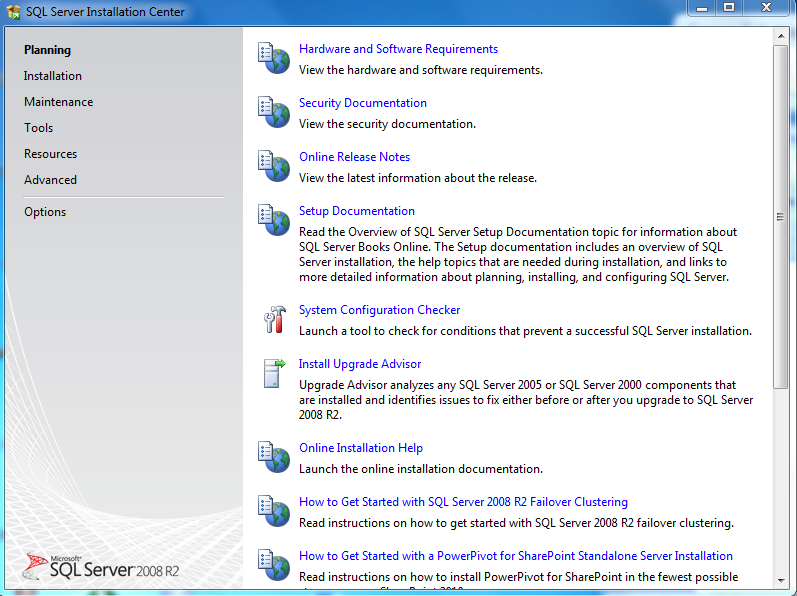Click 'Launch the online installation documentation.' text
Image resolution: width=797 pixels, height=596 pixels.
coord(420,469)
